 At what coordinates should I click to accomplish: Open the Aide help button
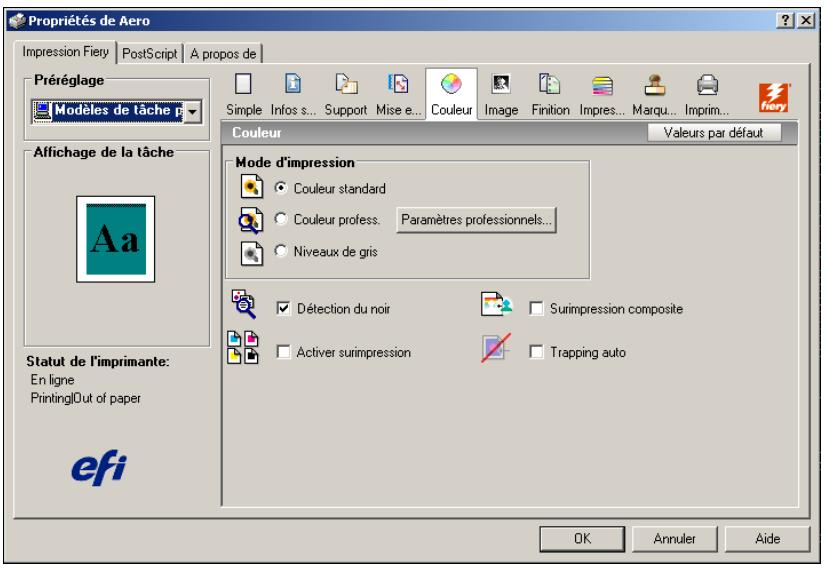tap(768, 538)
